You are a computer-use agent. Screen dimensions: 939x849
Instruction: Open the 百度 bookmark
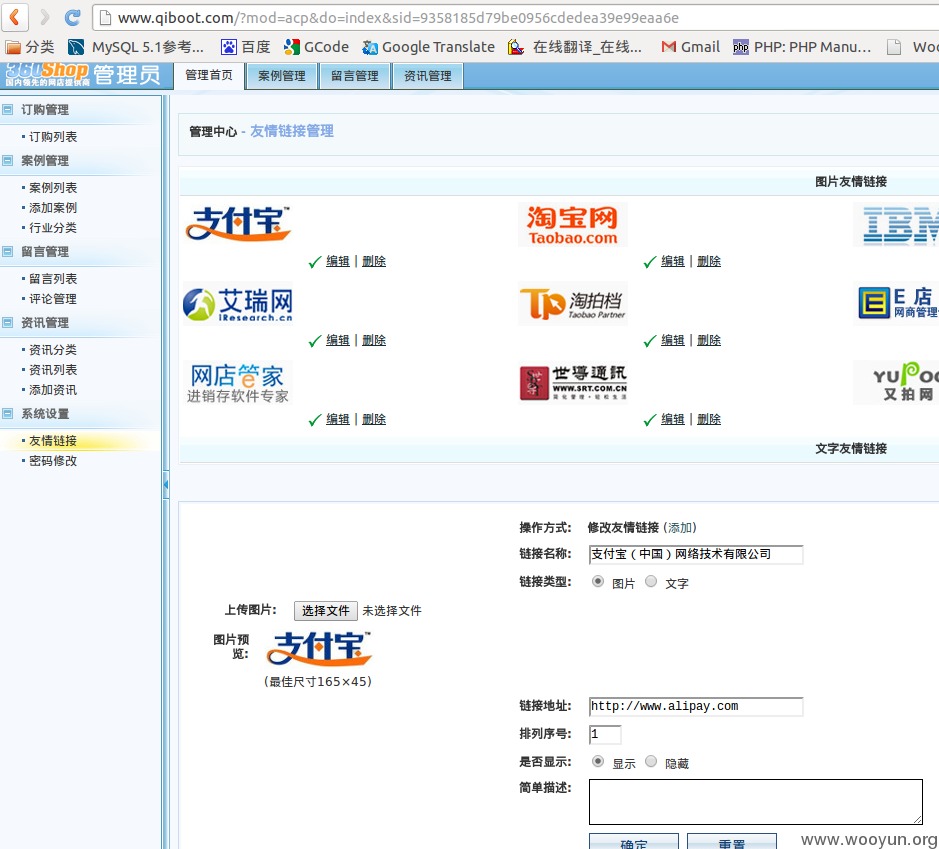[246, 47]
